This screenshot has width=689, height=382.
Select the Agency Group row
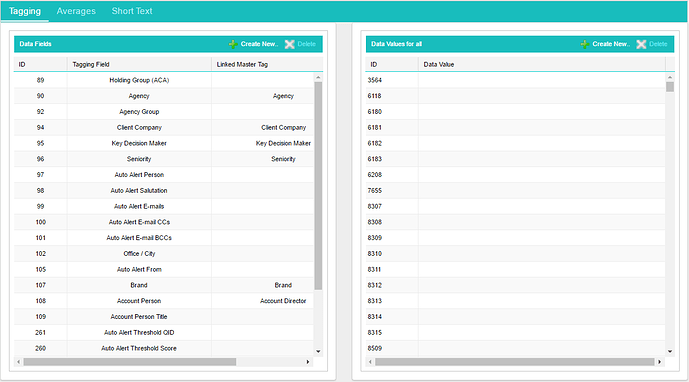click(164, 112)
